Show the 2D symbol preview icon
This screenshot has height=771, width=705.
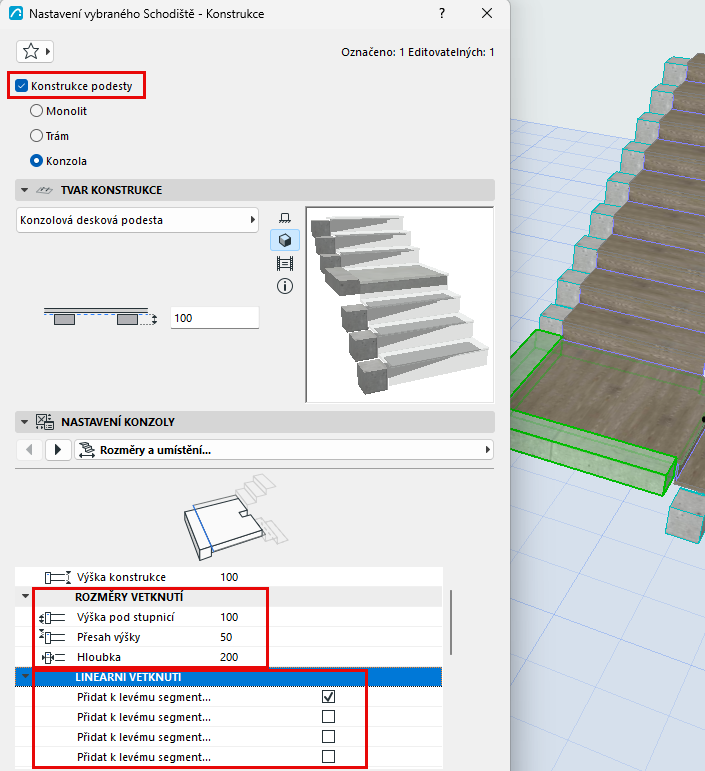(x=285, y=218)
